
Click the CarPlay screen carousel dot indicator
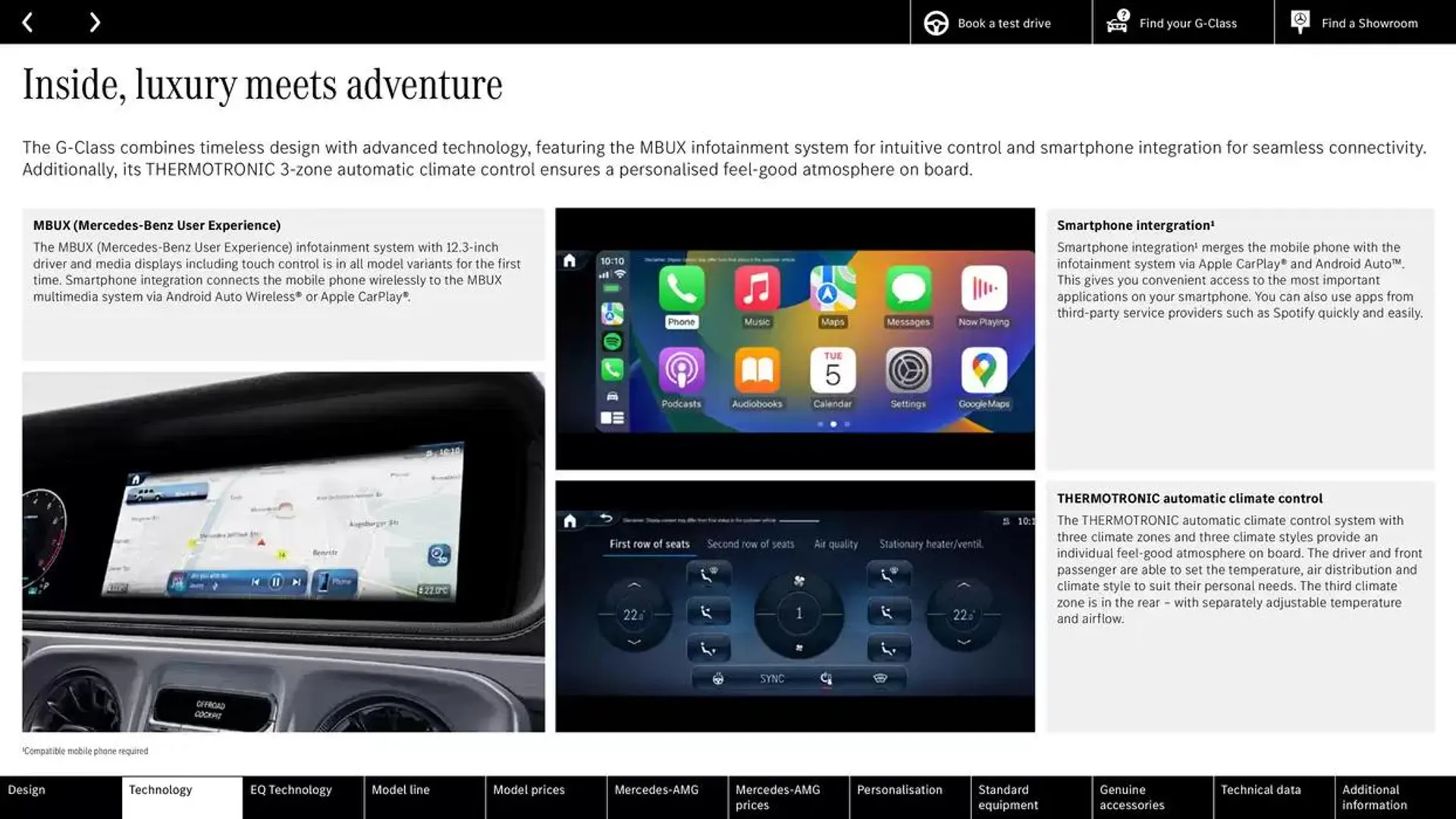833,423
